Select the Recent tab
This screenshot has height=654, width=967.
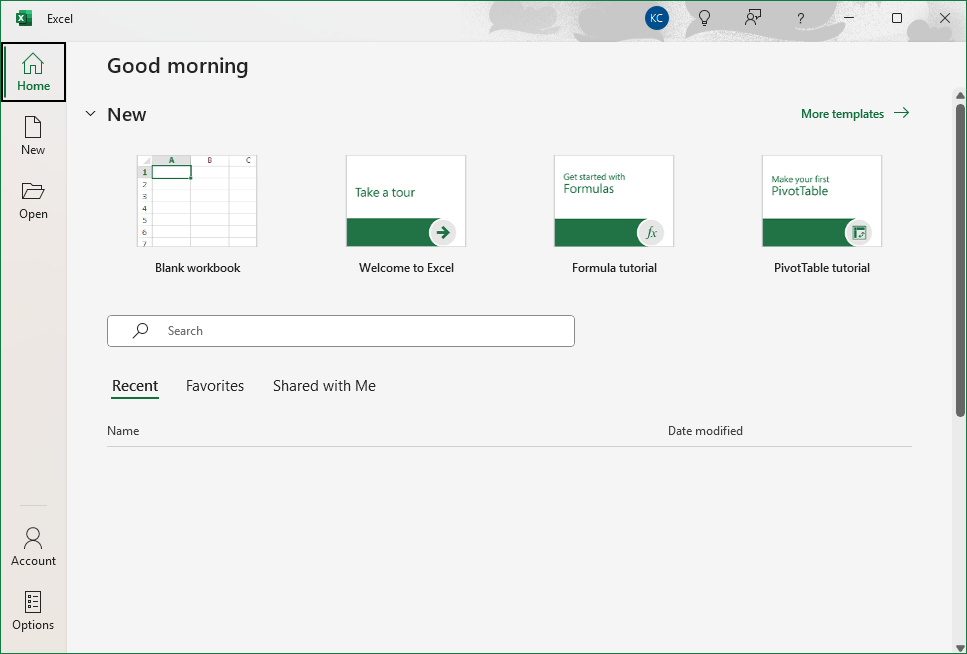point(135,386)
